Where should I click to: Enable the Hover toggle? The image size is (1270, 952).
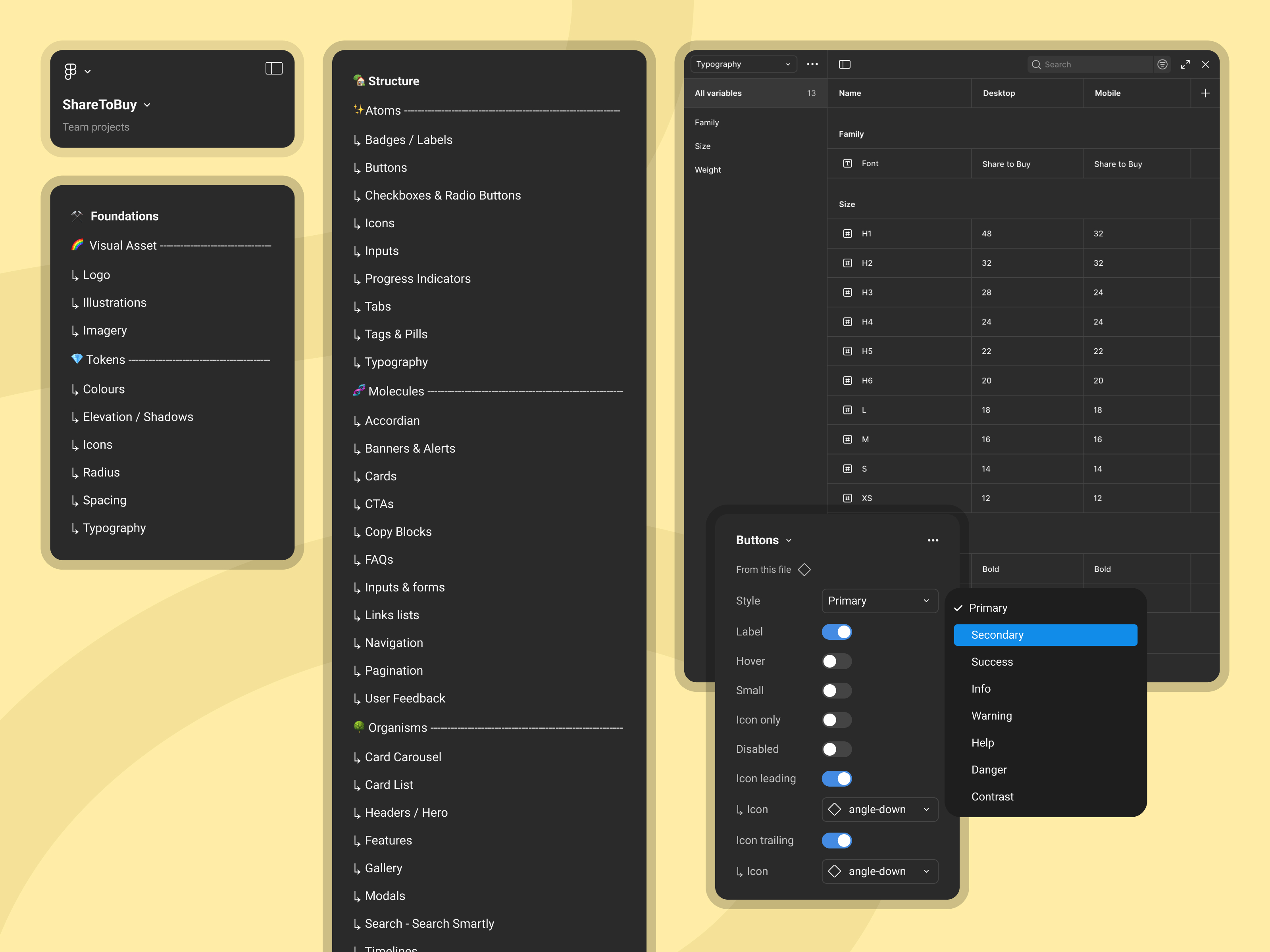tap(837, 661)
